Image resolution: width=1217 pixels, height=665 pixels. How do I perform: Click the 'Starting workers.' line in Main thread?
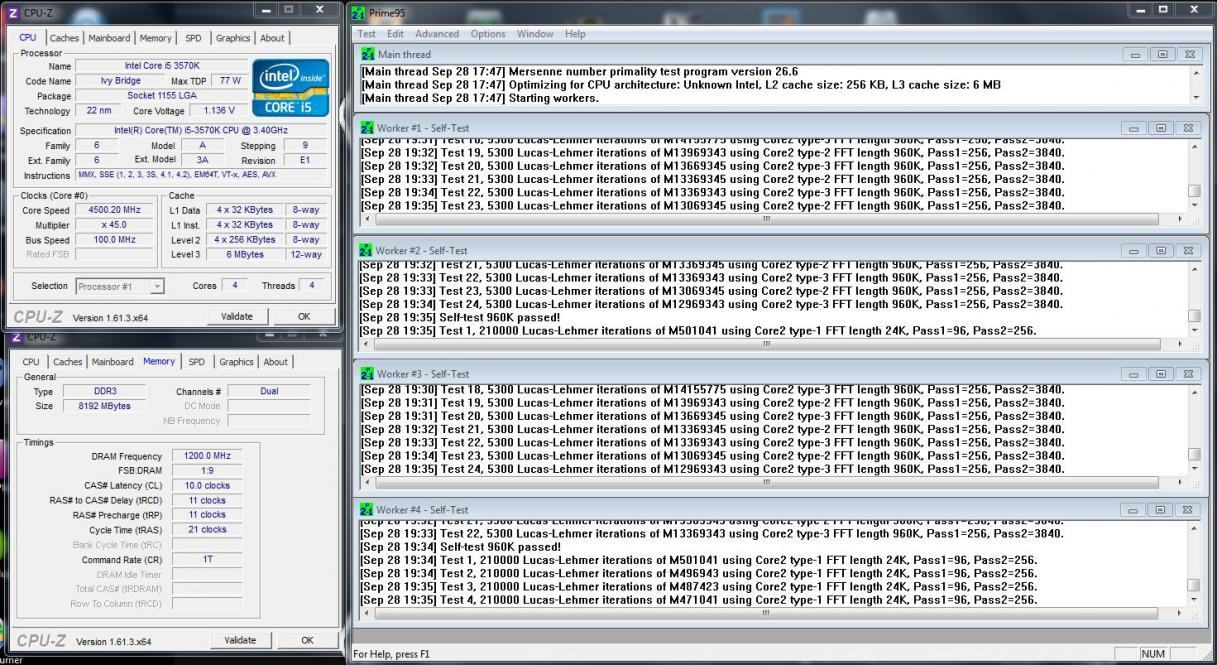coord(480,98)
